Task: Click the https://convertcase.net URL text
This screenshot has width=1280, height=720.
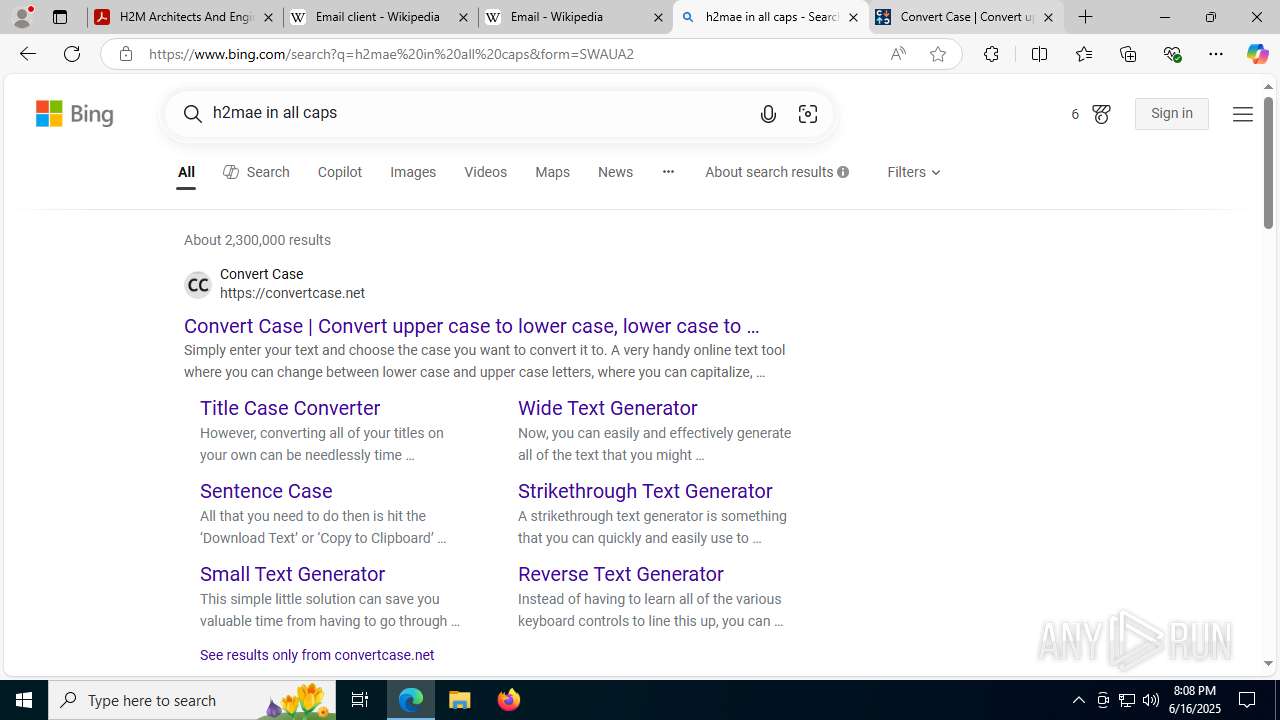Action: click(x=292, y=293)
